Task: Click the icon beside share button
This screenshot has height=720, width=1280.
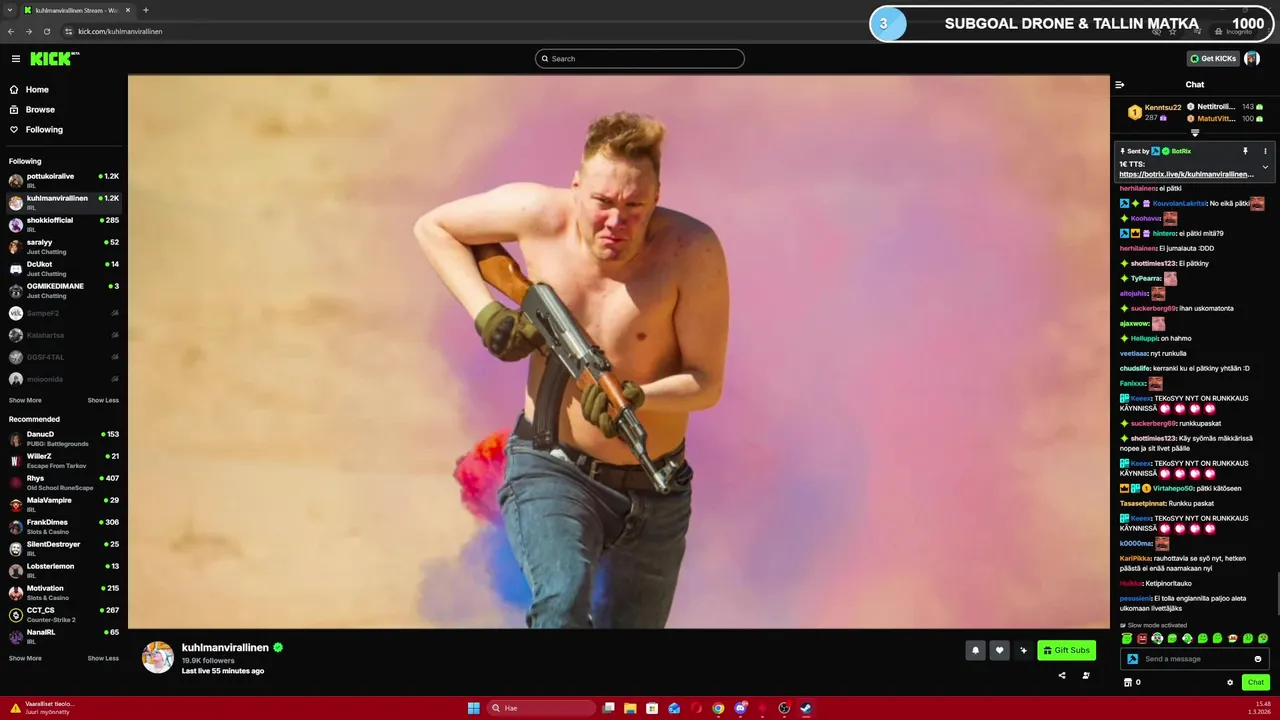Action: pos(1086,676)
